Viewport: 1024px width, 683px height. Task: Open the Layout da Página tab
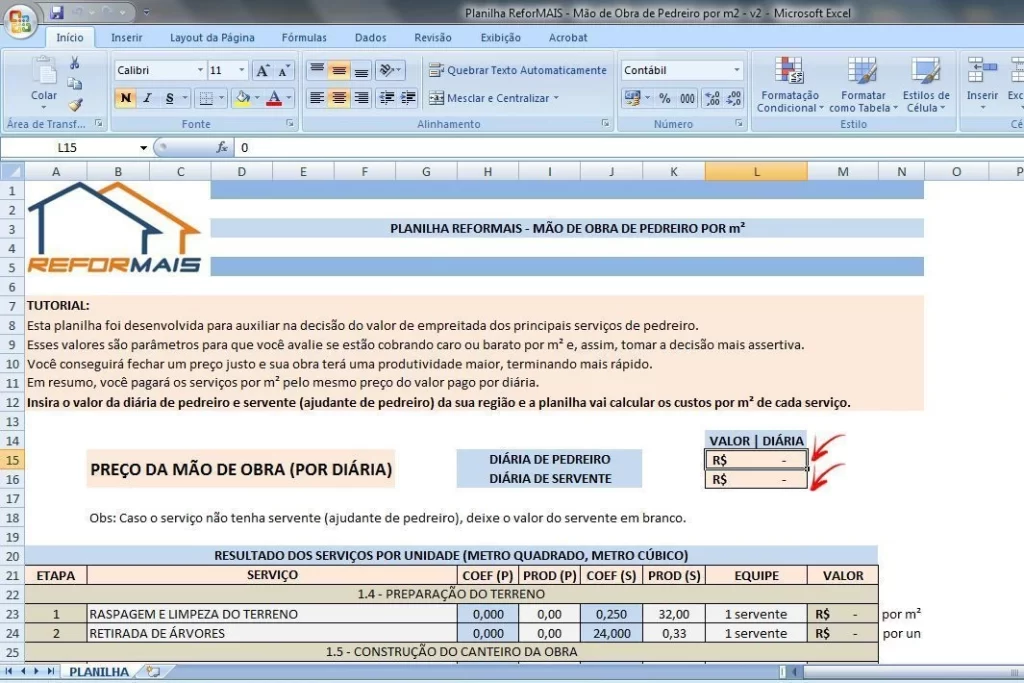pyautogui.click(x=212, y=38)
